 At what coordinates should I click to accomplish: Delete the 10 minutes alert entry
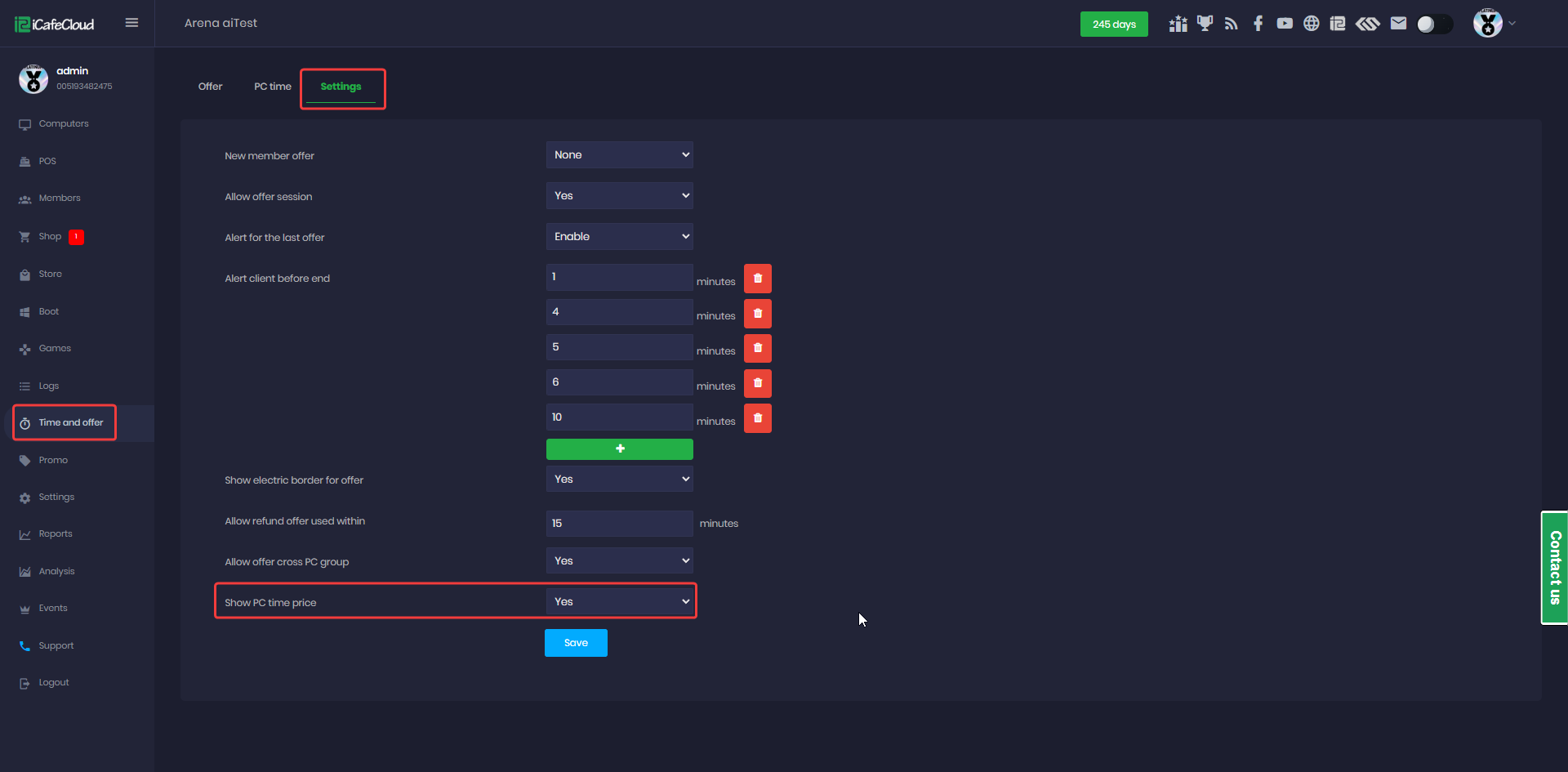click(757, 418)
